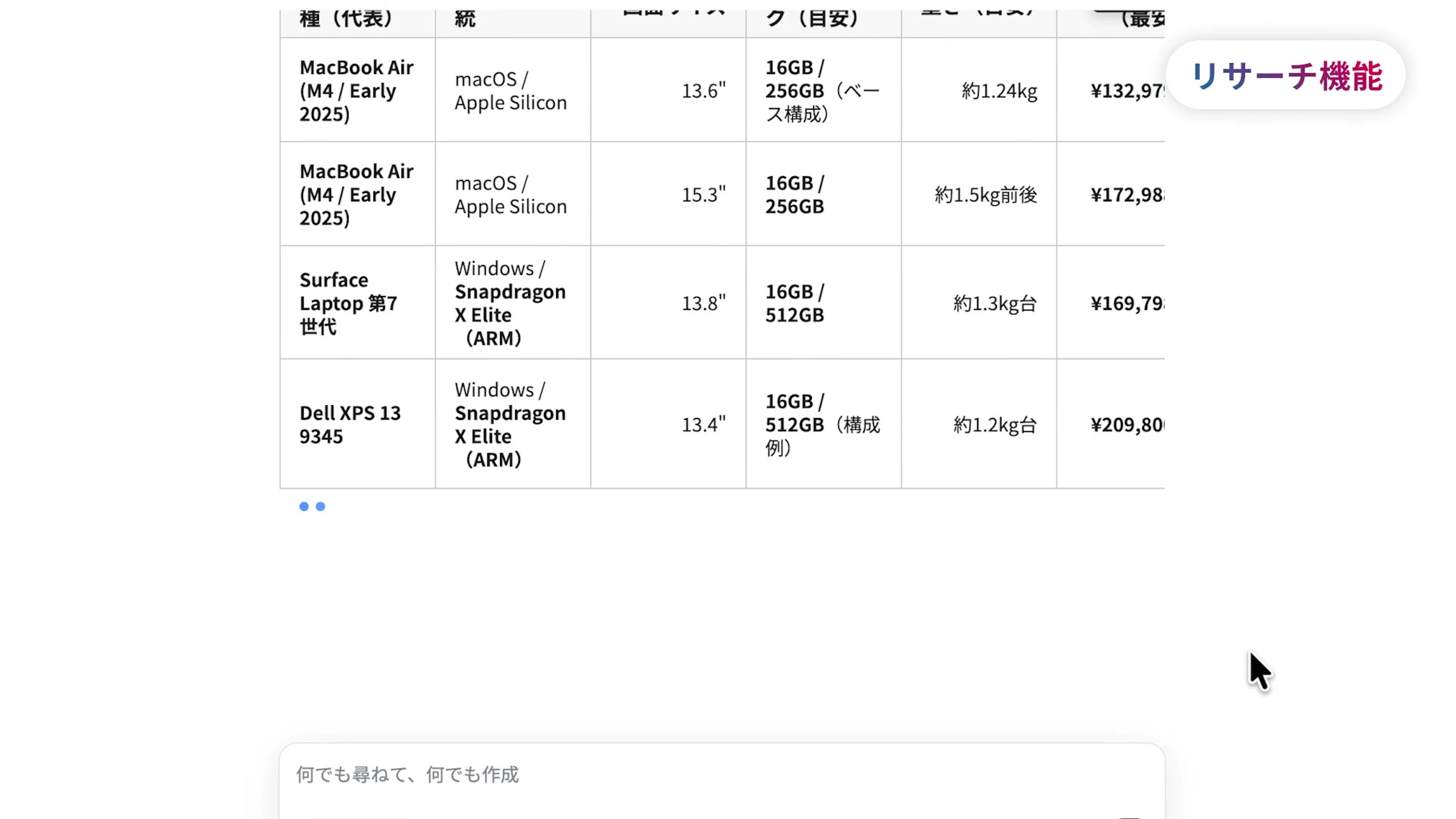Click the message input field placeholder text

tap(407, 774)
